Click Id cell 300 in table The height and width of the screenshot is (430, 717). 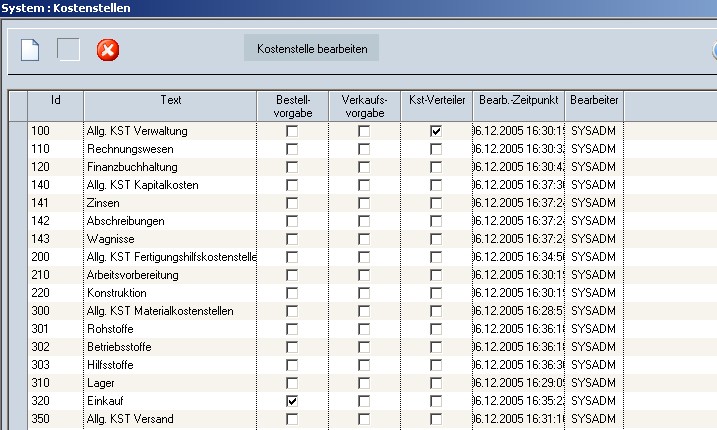38,311
